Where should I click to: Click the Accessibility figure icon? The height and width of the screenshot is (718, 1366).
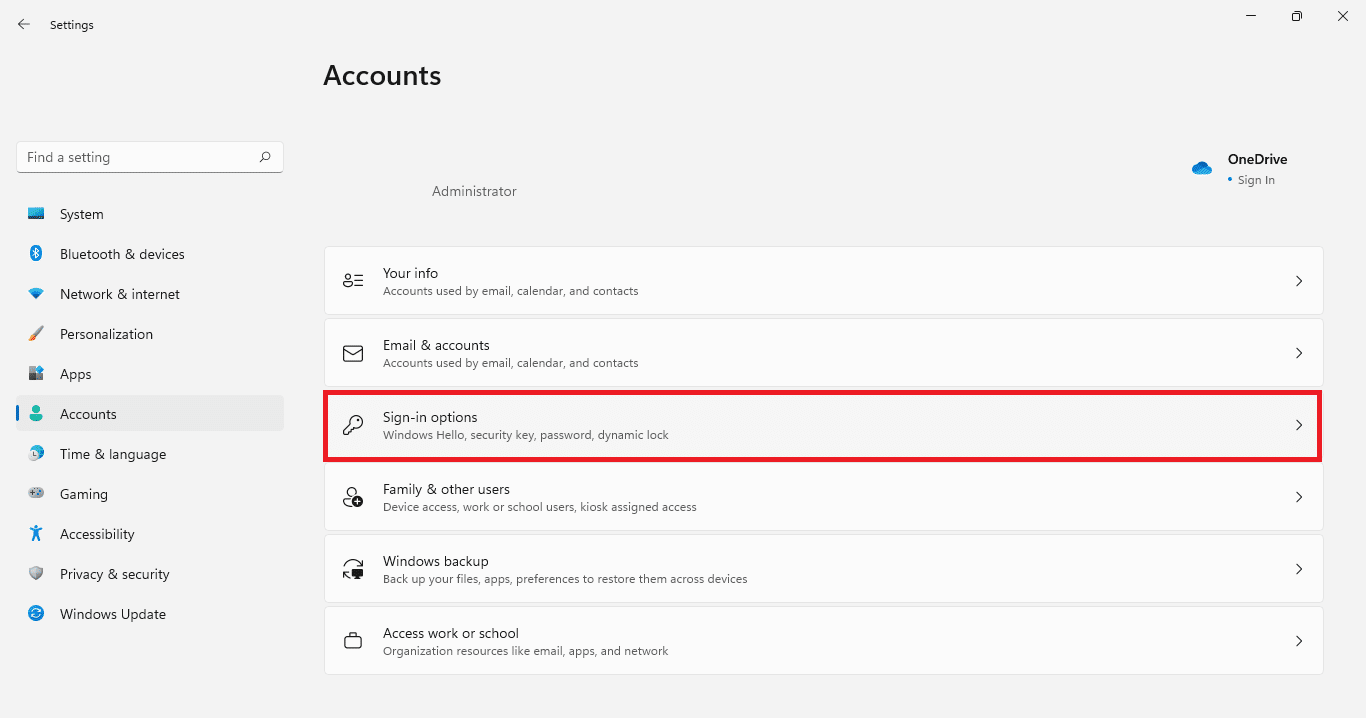(36, 534)
